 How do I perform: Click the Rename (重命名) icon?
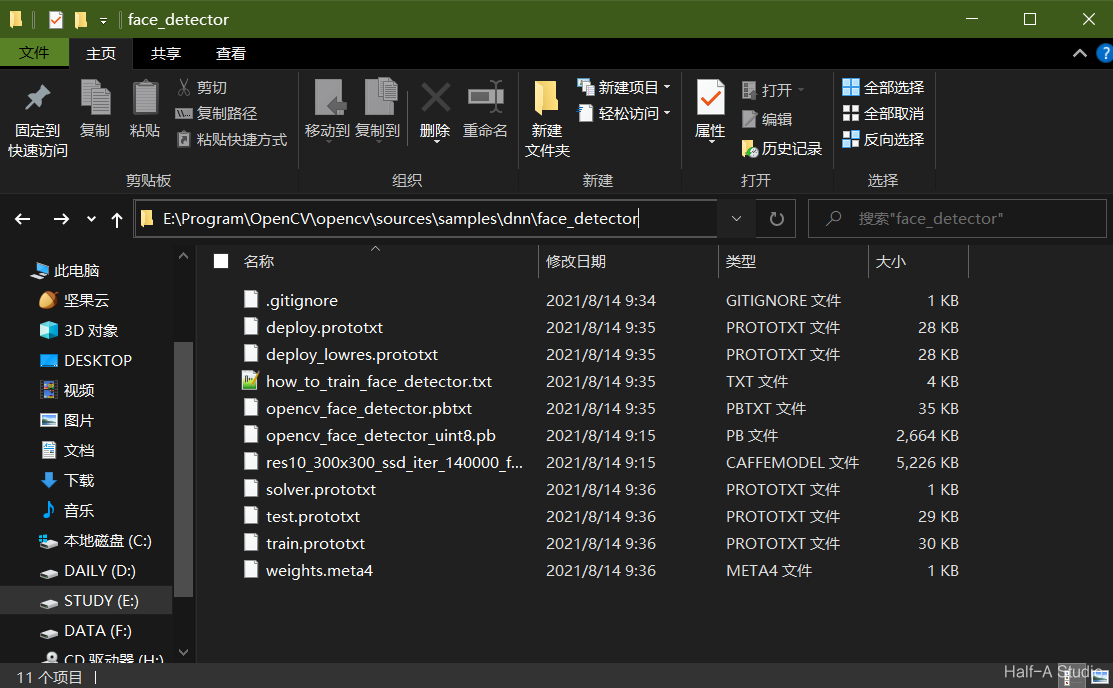[x=486, y=97]
